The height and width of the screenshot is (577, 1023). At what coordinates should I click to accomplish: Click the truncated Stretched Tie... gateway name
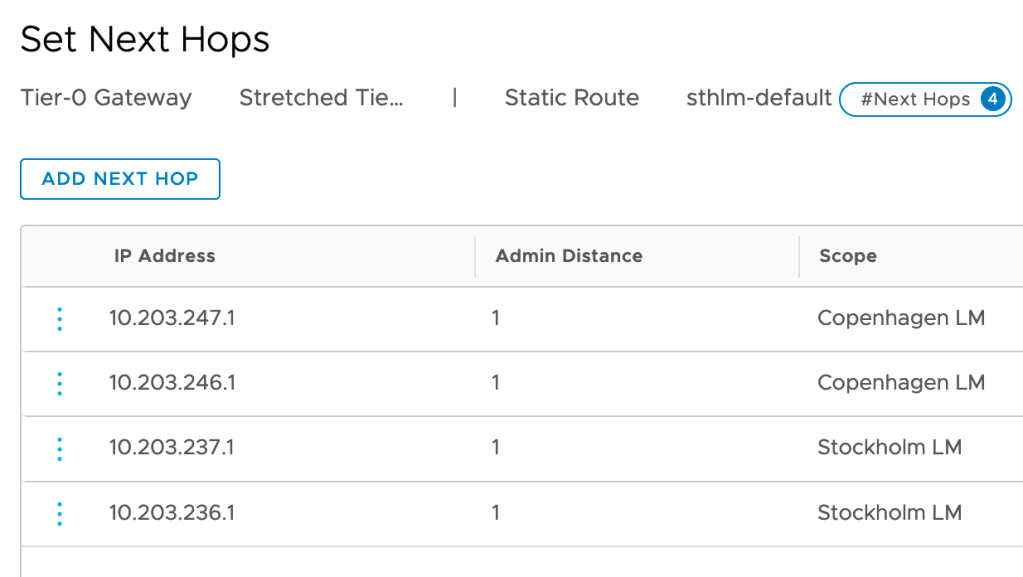coord(321,98)
